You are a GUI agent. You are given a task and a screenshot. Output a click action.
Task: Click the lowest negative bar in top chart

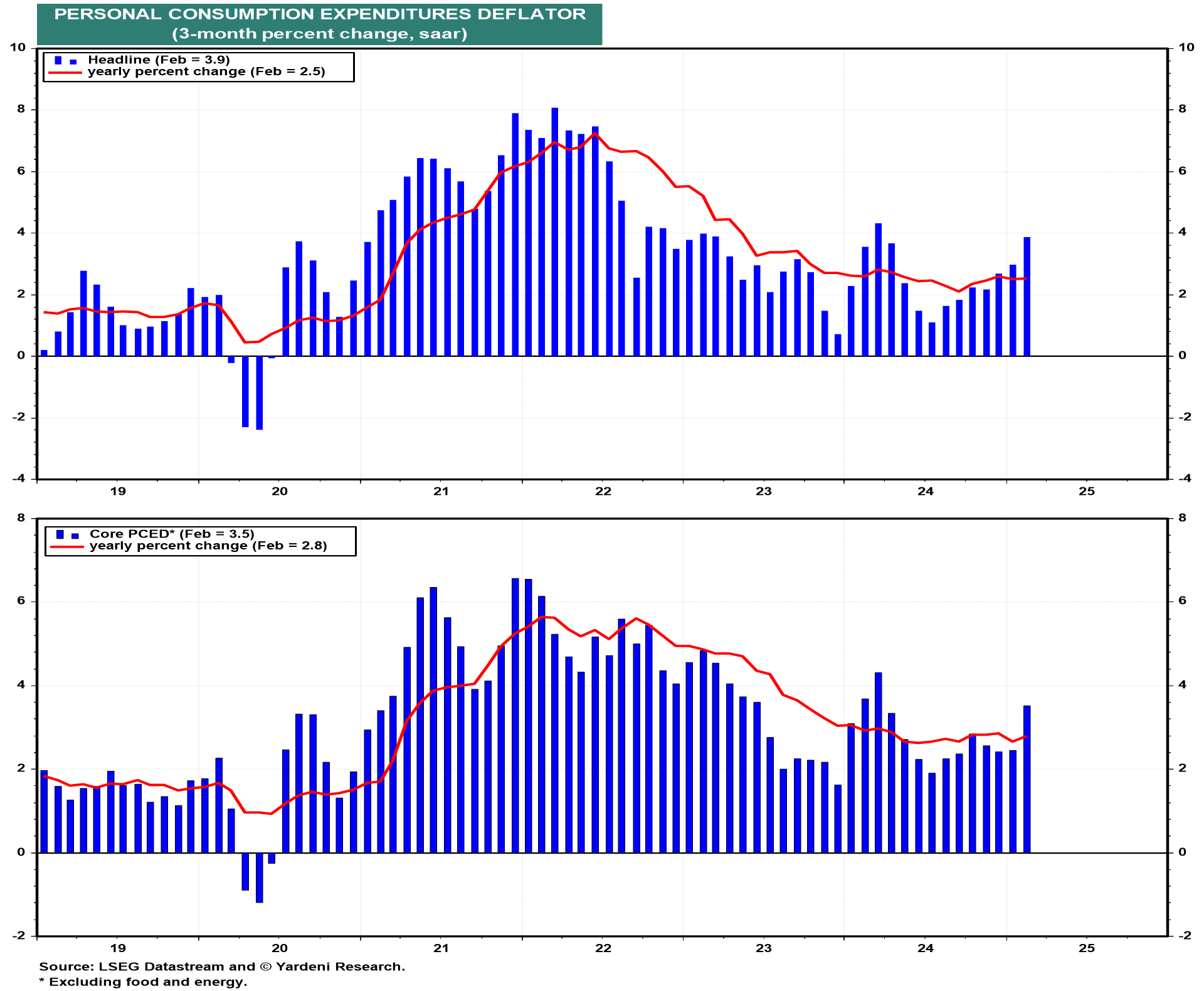(259, 393)
